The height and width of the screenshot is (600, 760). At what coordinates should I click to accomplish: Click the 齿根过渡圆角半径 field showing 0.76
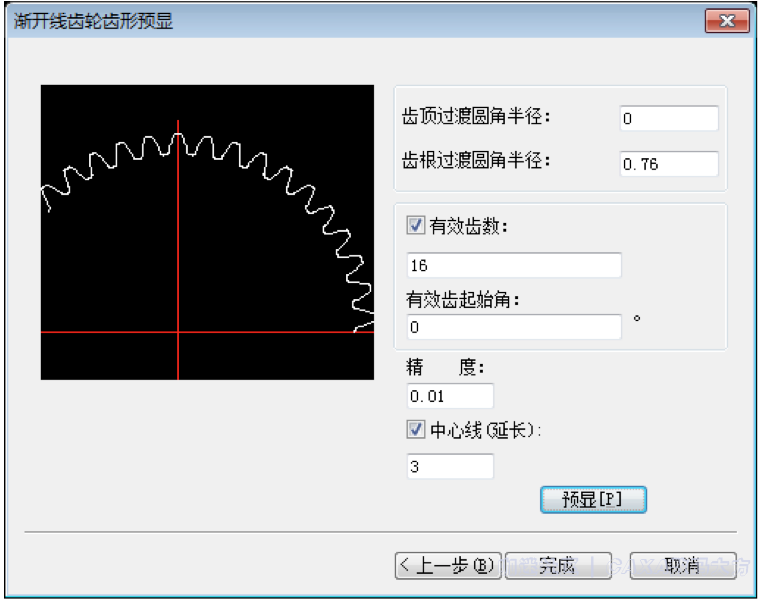click(668, 164)
